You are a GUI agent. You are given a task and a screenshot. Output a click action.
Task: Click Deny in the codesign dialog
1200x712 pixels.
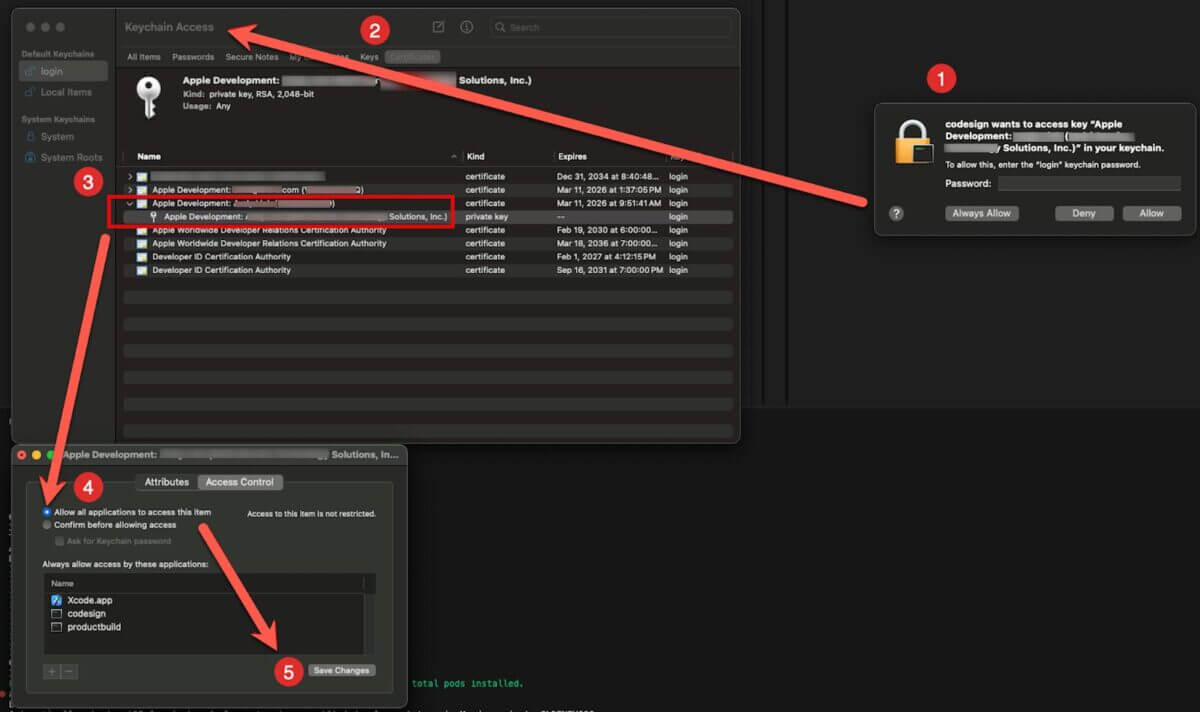point(1084,213)
